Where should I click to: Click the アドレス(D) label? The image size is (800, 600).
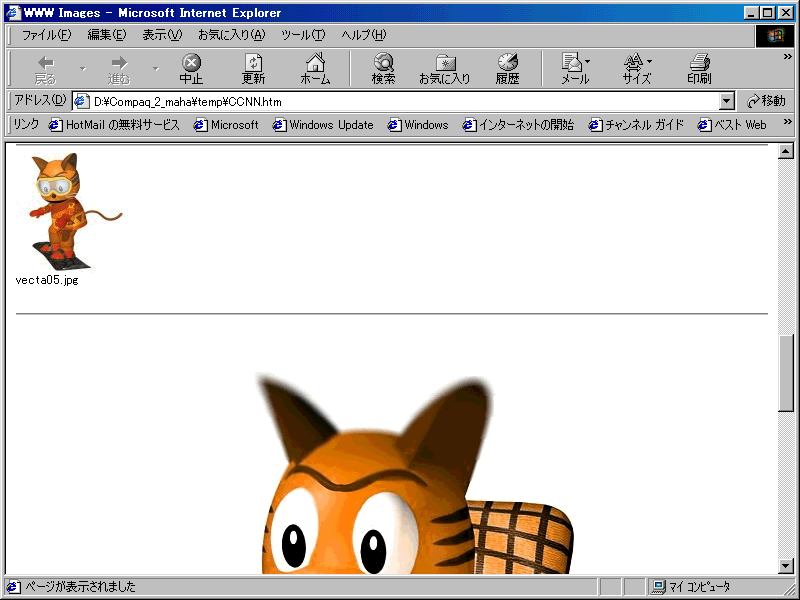(40, 101)
